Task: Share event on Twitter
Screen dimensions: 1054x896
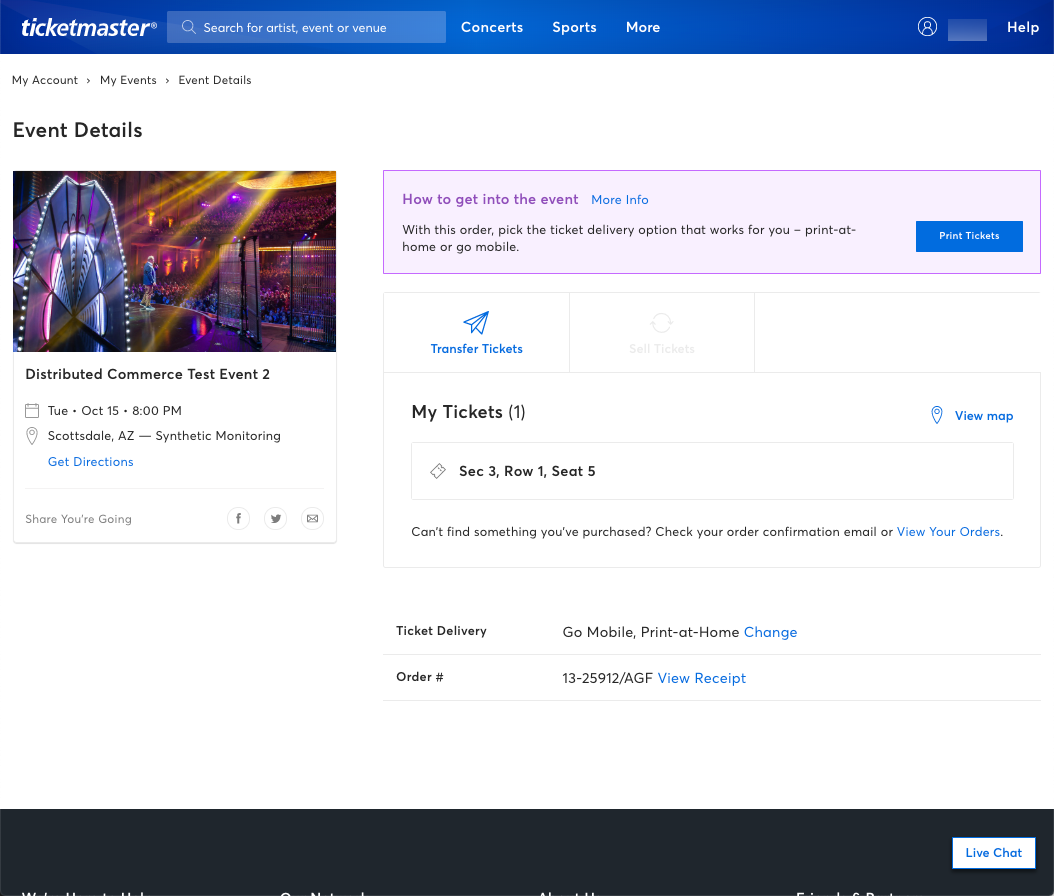Action: [276, 518]
